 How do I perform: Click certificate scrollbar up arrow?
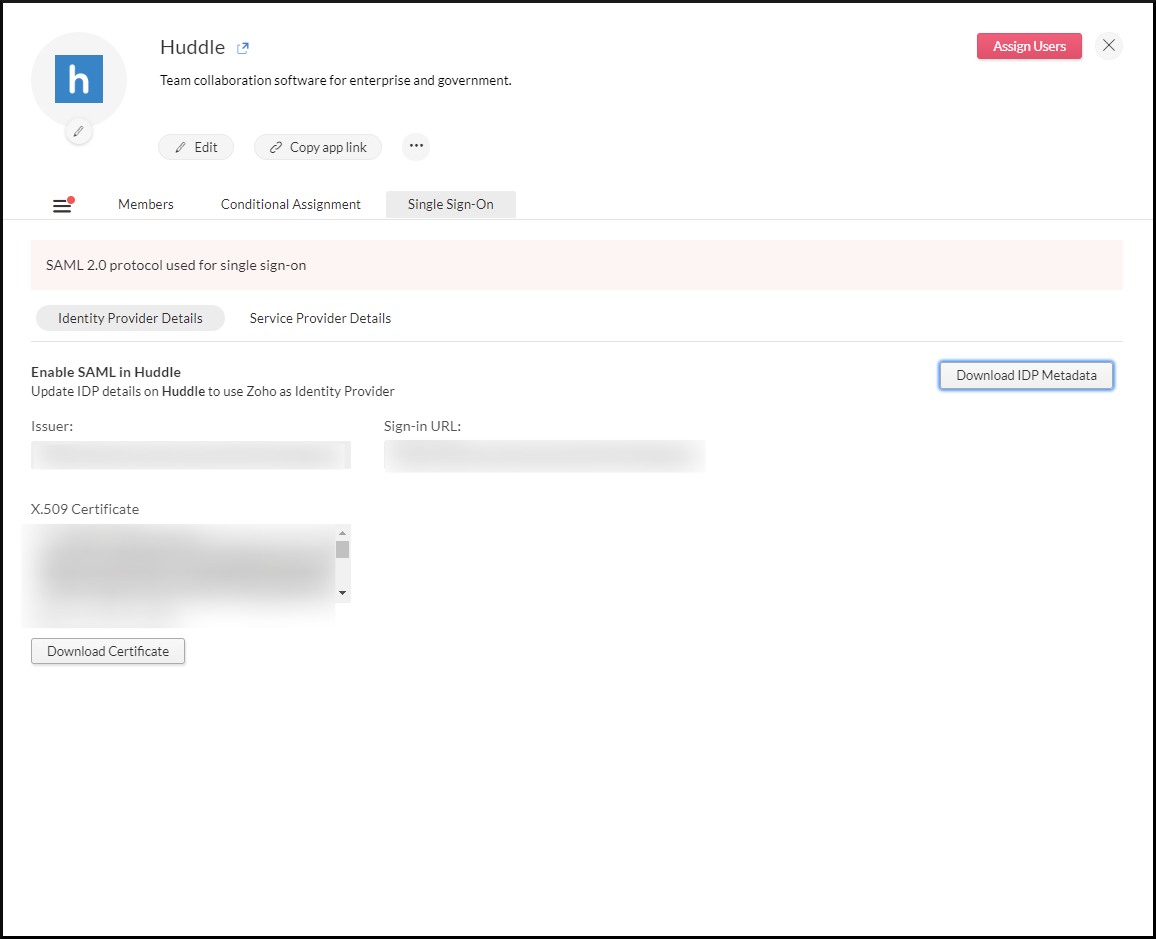[x=342, y=533]
